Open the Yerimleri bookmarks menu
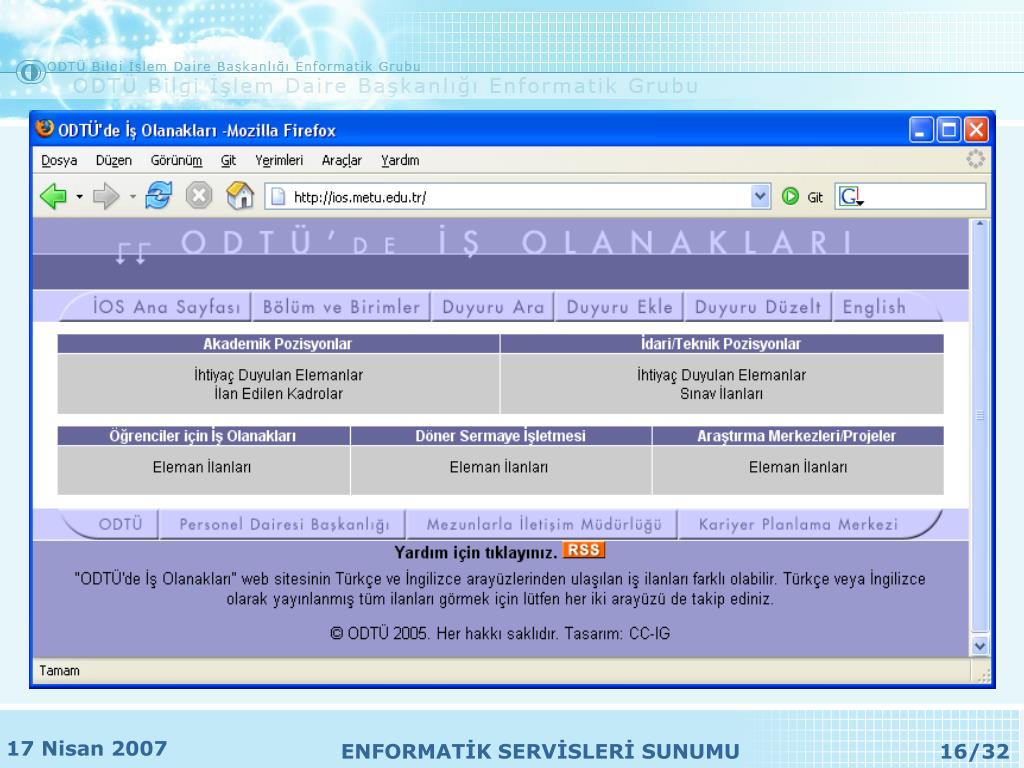 click(279, 161)
